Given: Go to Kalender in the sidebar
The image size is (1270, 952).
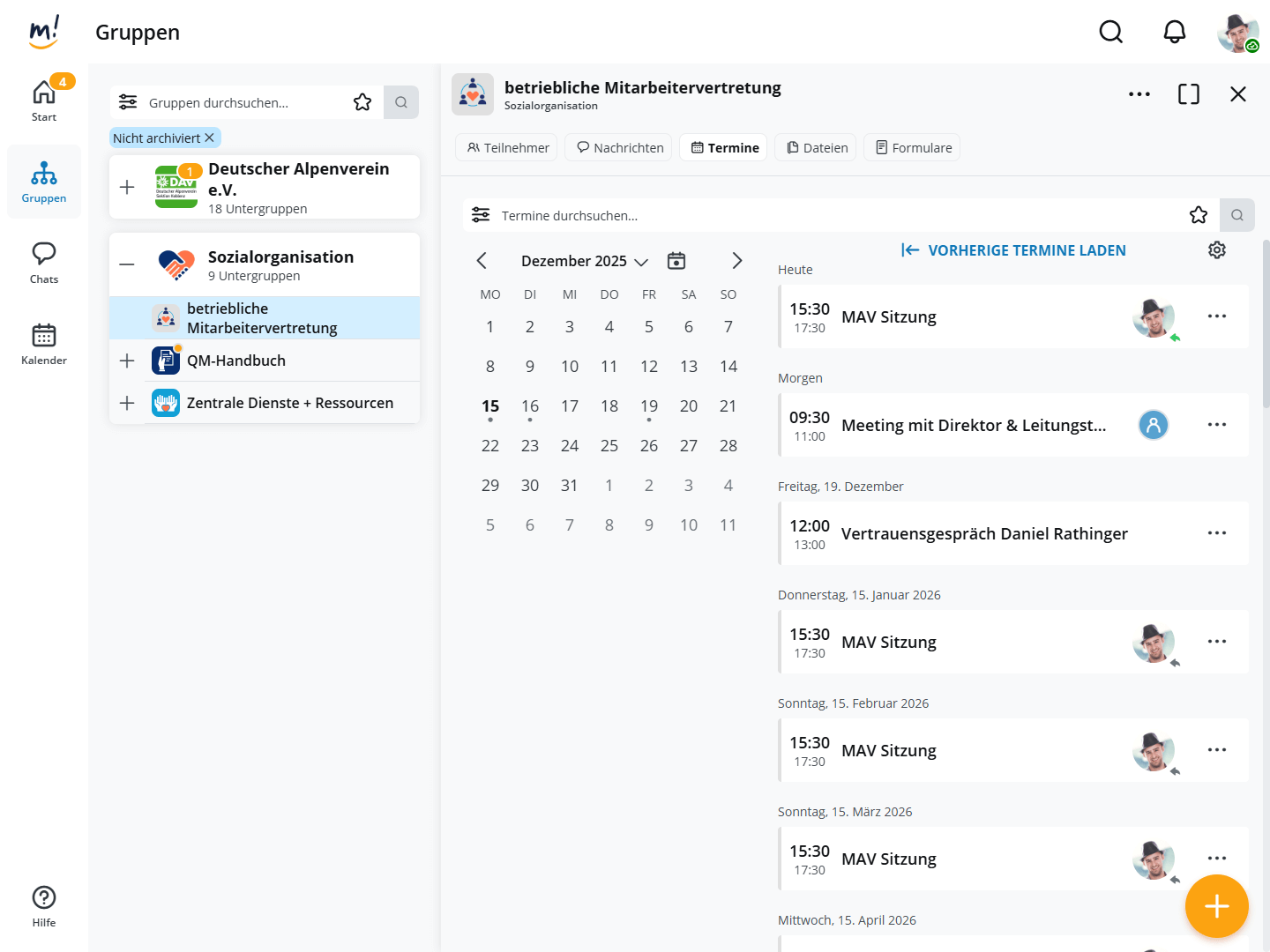Looking at the screenshot, I should pos(44,344).
